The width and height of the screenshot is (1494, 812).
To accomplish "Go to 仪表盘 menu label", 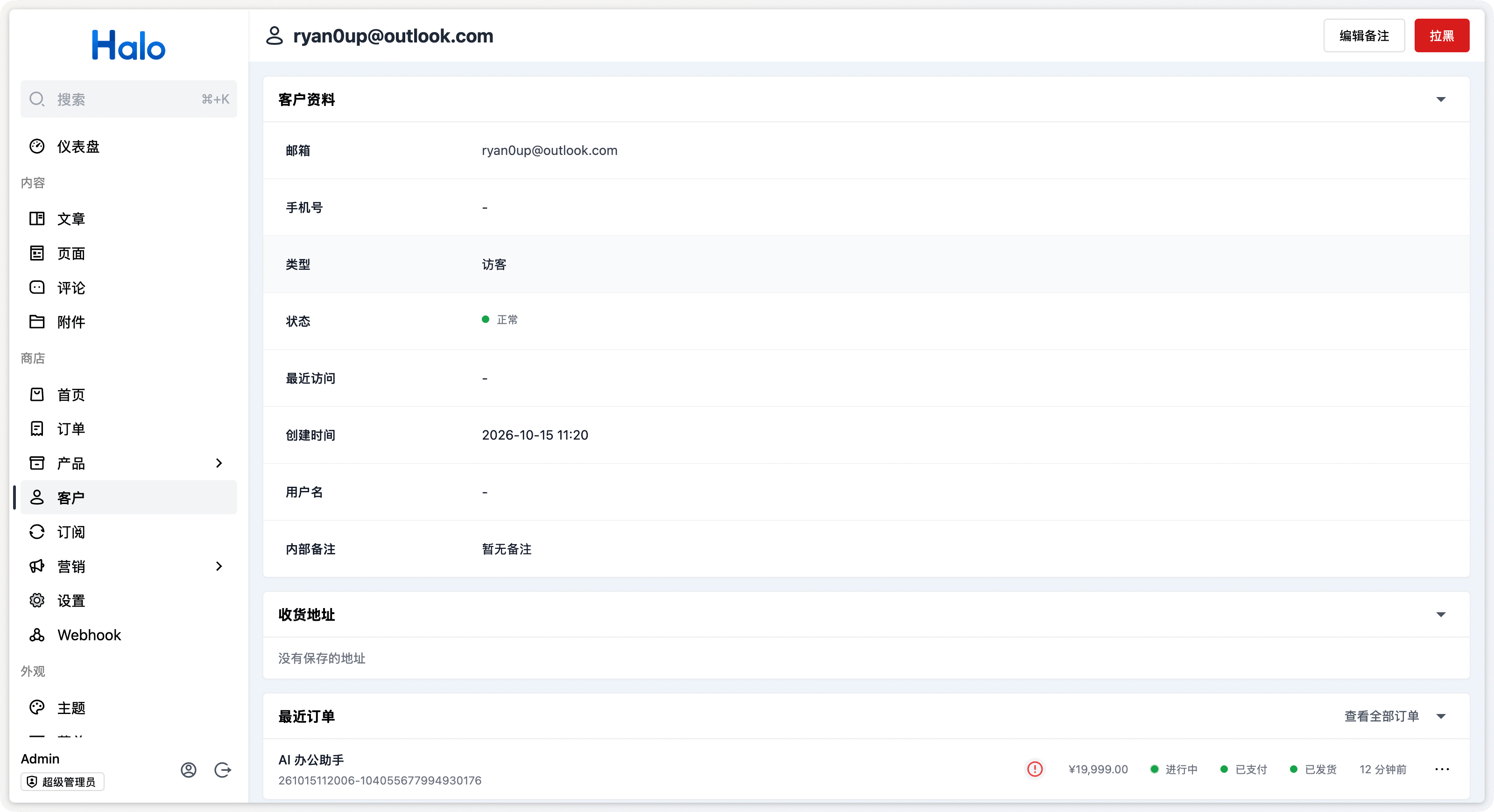I will pos(78,147).
